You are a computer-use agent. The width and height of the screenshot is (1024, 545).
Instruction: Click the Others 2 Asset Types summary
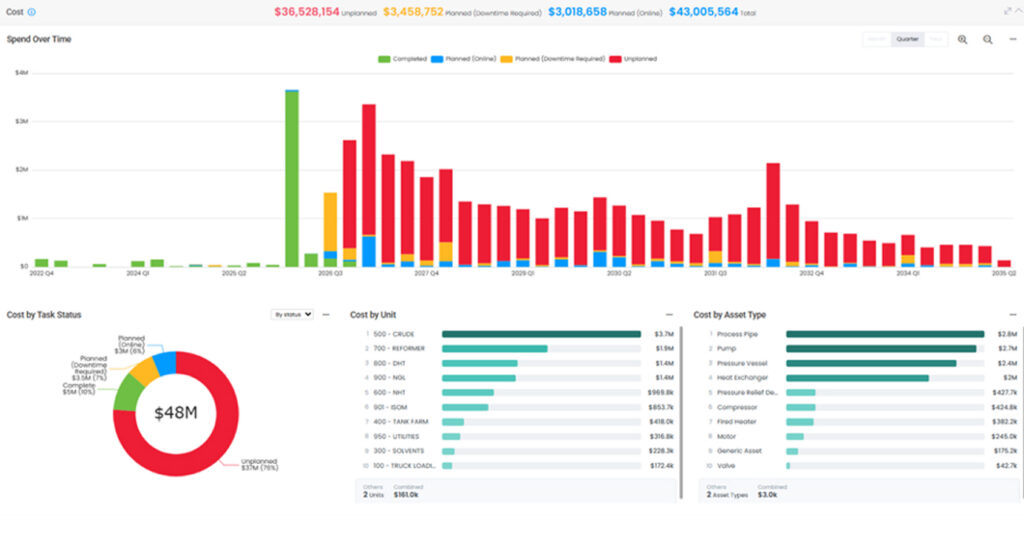pos(859,491)
